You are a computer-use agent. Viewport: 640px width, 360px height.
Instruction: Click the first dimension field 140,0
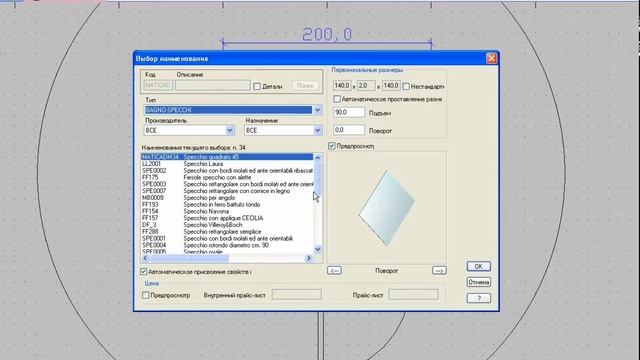[x=342, y=86]
